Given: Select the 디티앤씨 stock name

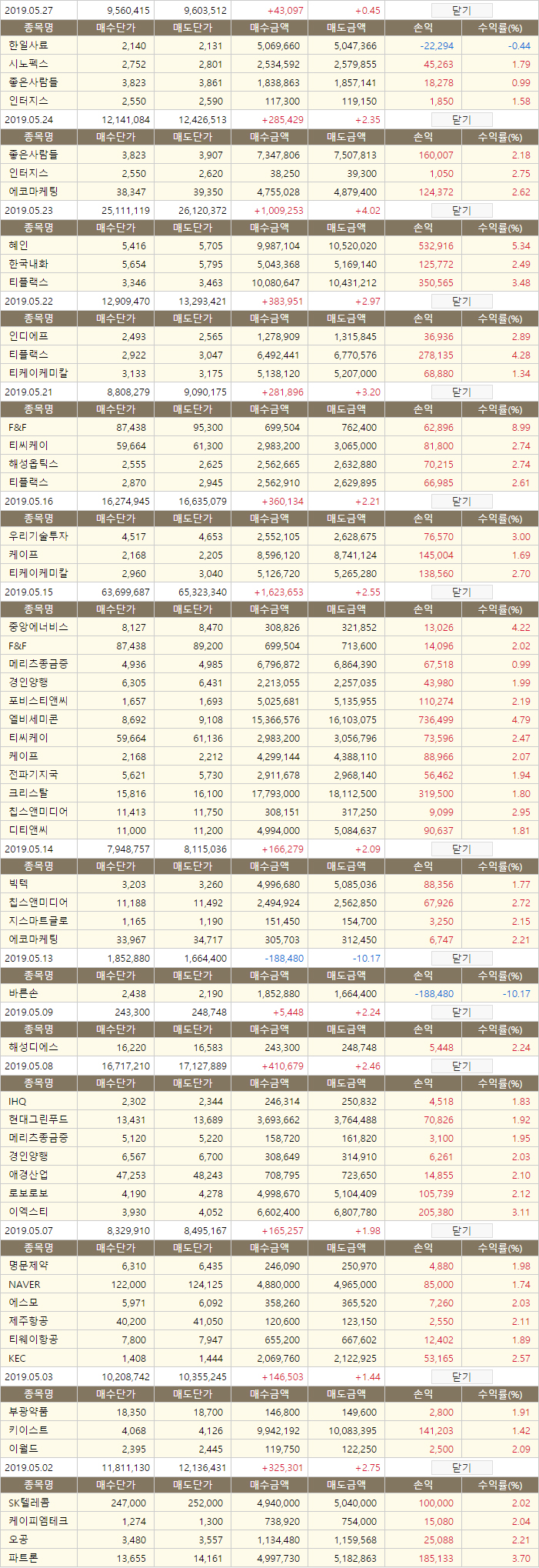Looking at the screenshot, I should point(28,830).
